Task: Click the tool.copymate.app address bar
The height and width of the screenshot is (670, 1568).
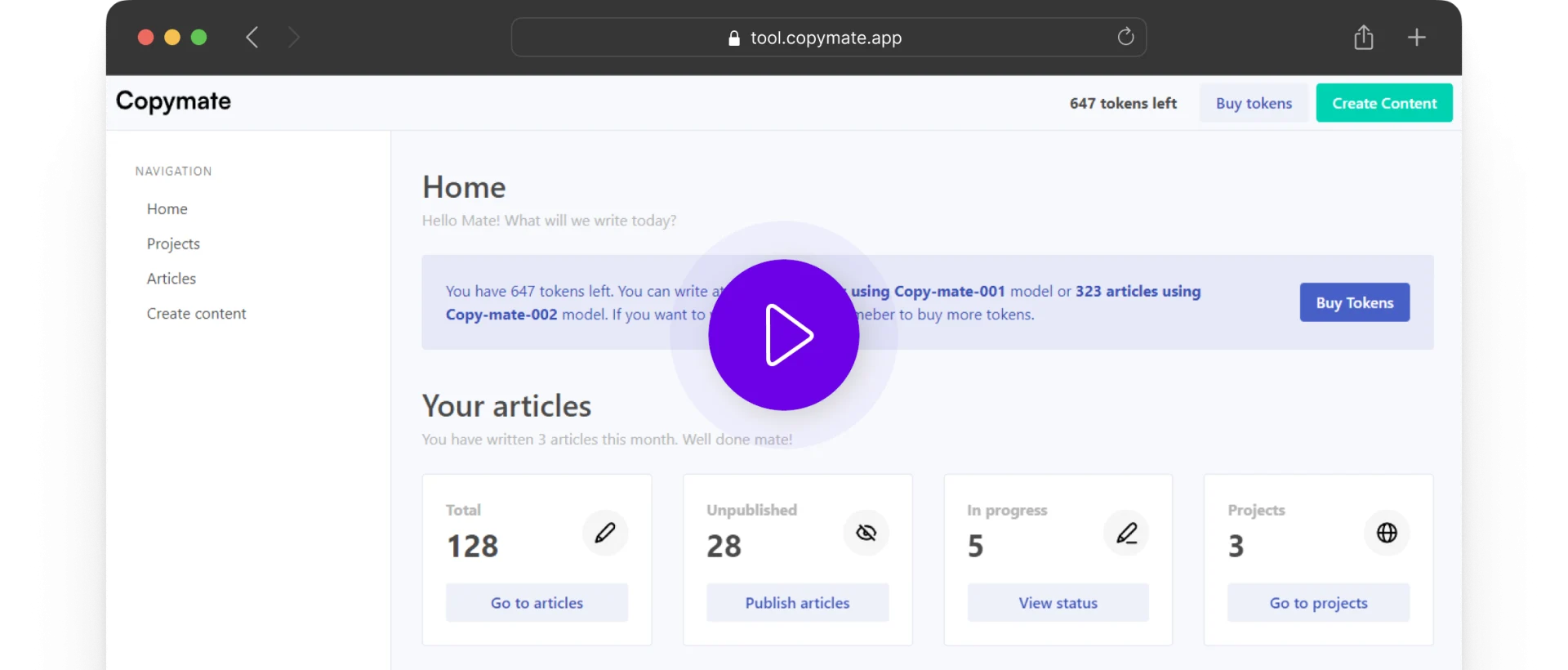Action: click(x=825, y=38)
